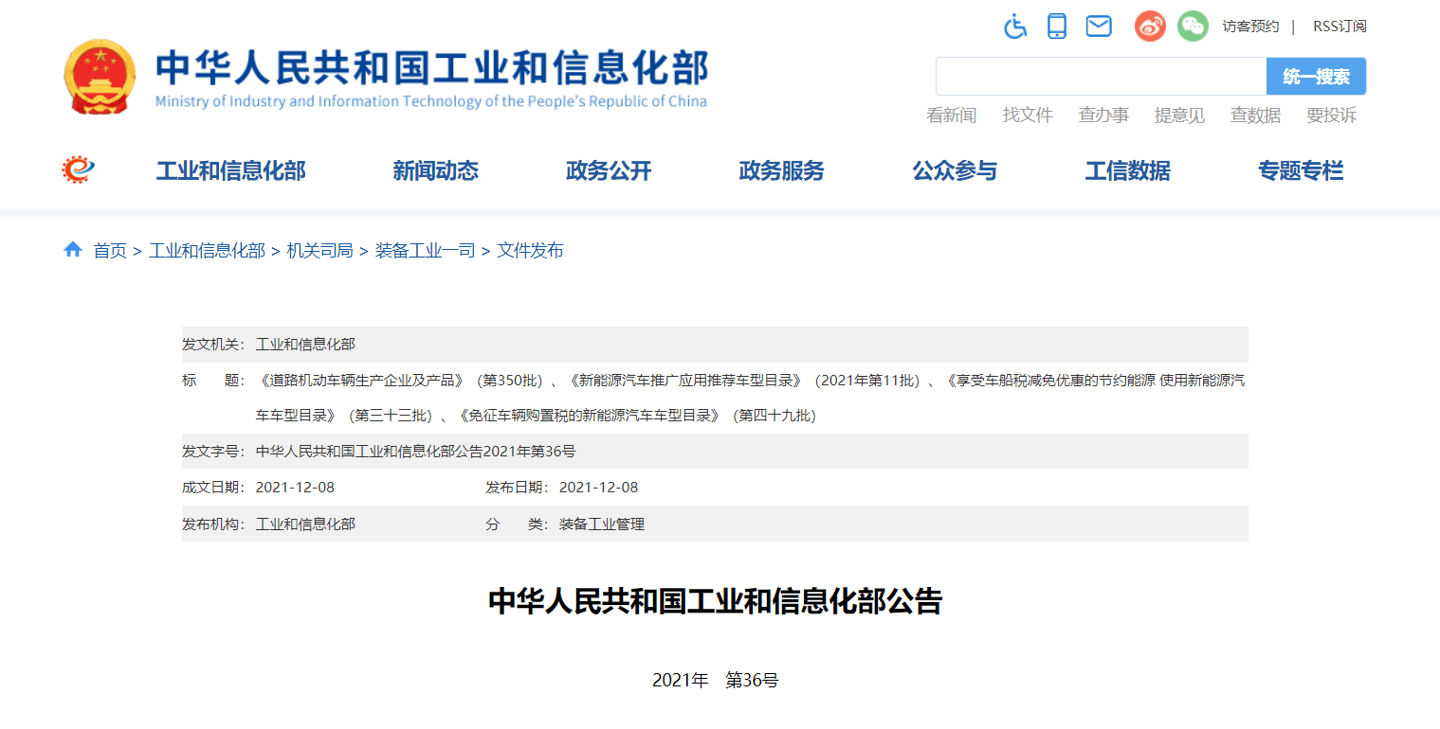Click the 统一搜索 search button
Viewport: 1440px width, 729px height.
pos(1316,77)
